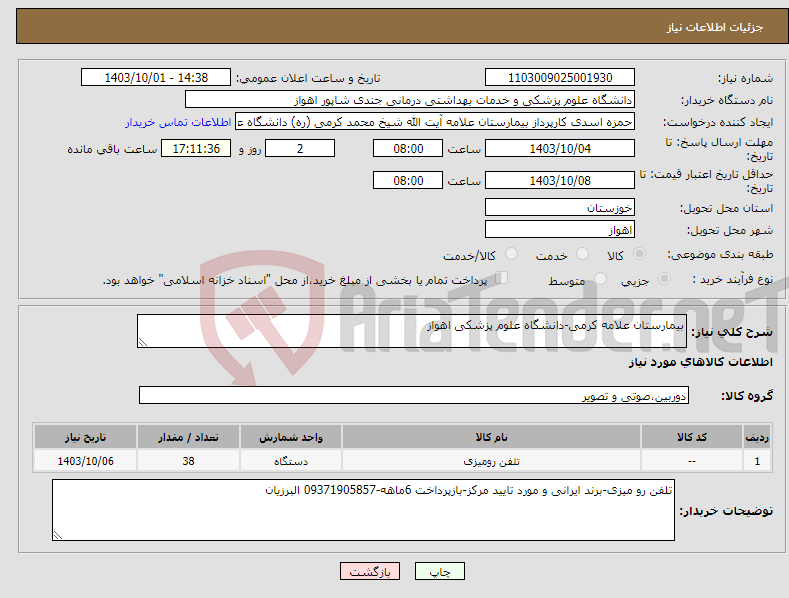Click the response deadline date 1403/10/04
The height and width of the screenshot is (598, 789).
click(x=560, y=148)
